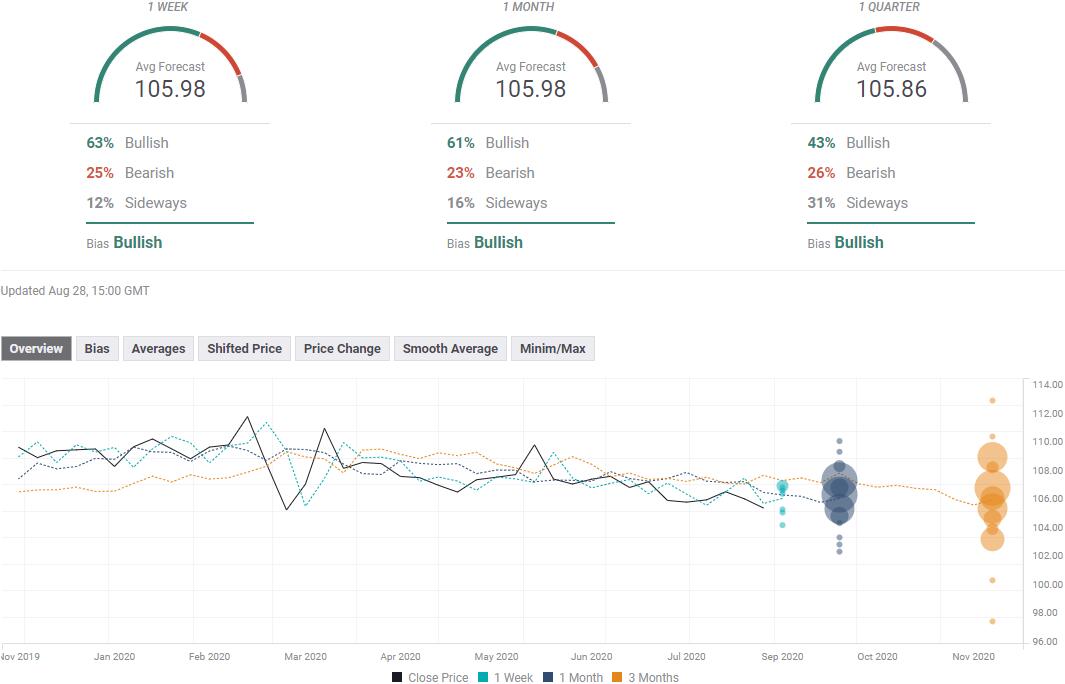Screen dimensions: 1065x684
Task: Click 25% Bearish in 1 Week panel
Action: [x=130, y=173]
